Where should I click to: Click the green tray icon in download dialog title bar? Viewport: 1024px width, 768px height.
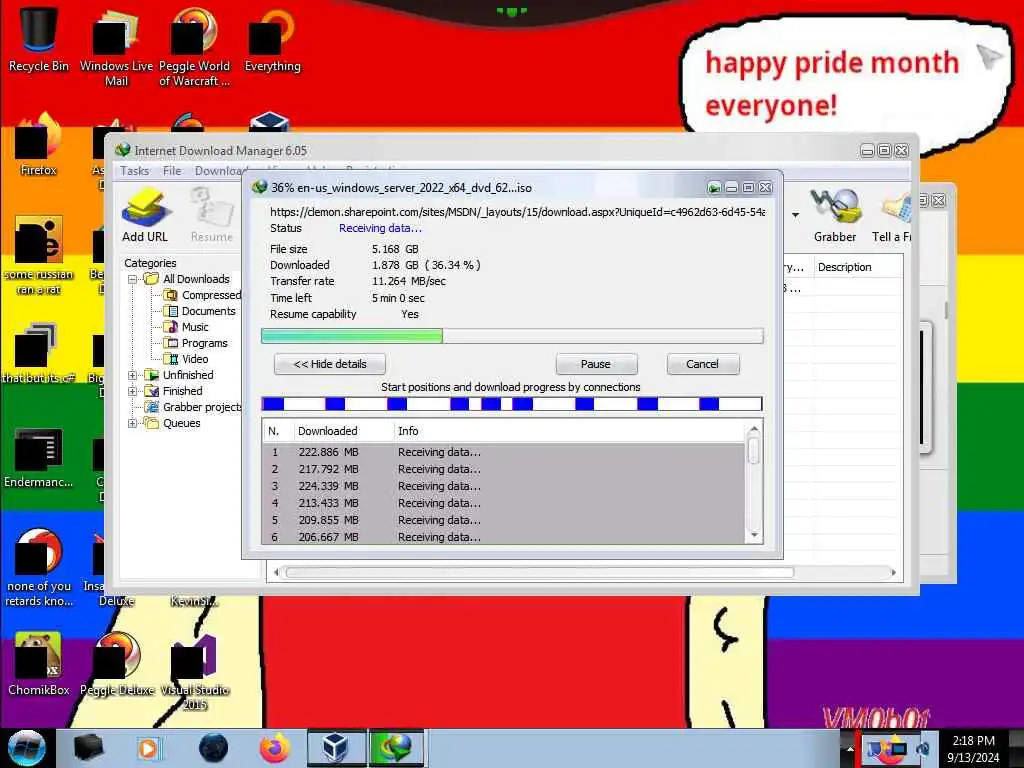[714, 188]
